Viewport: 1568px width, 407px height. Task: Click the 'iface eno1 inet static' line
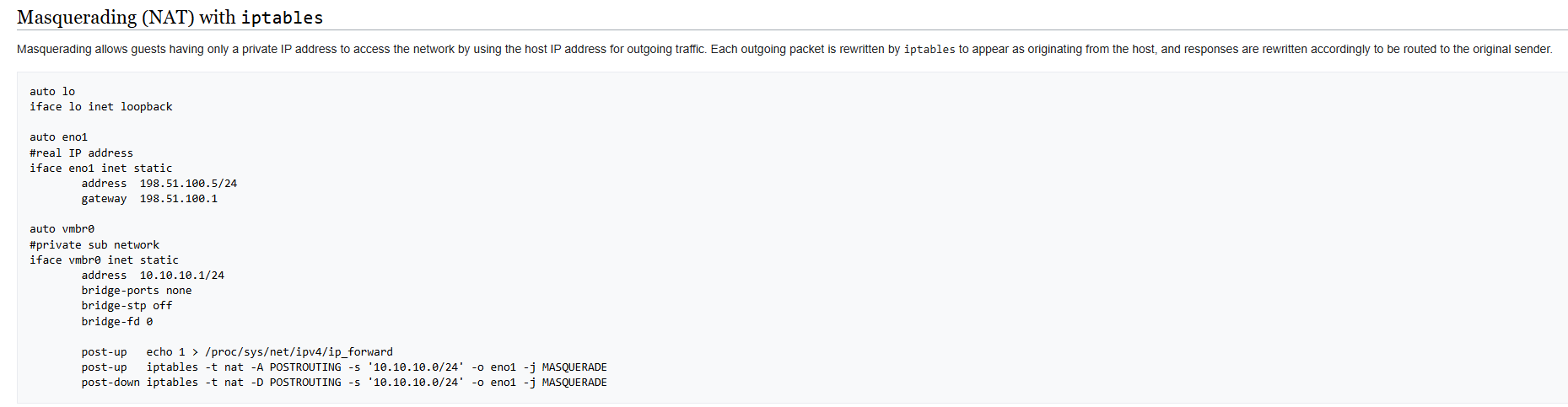tap(100, 169)
